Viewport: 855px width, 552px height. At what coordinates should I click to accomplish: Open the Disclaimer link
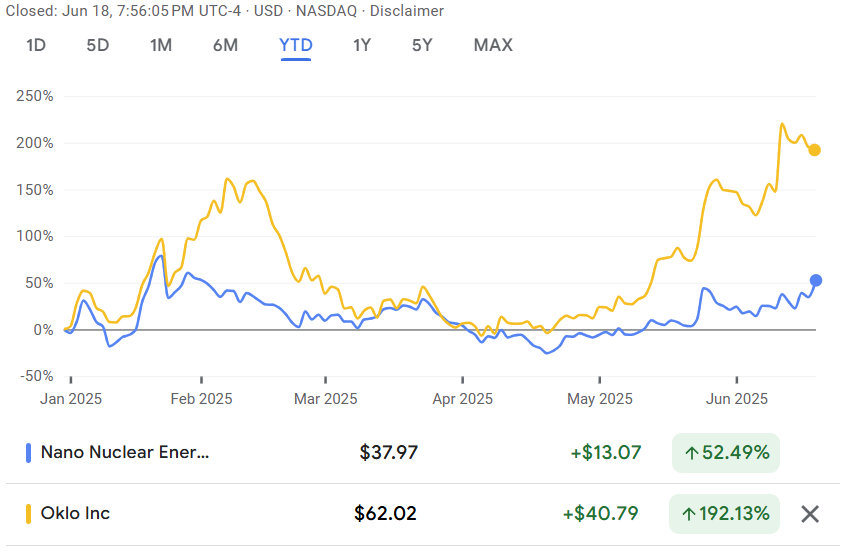[x=407, y=11]
